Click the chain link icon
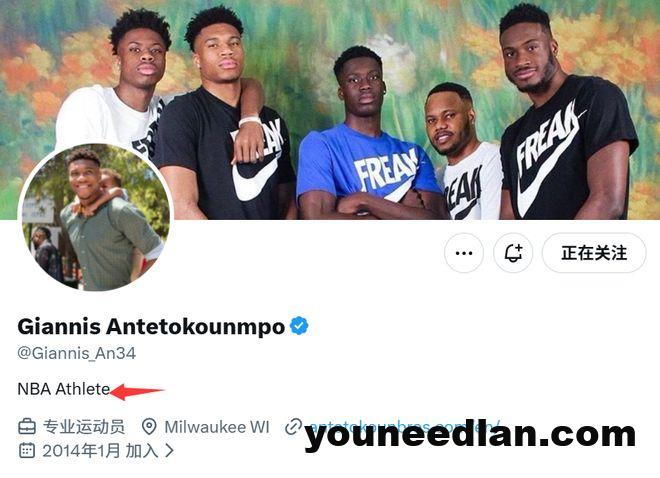Screen dimensions: 660x478 click(293, 426)
